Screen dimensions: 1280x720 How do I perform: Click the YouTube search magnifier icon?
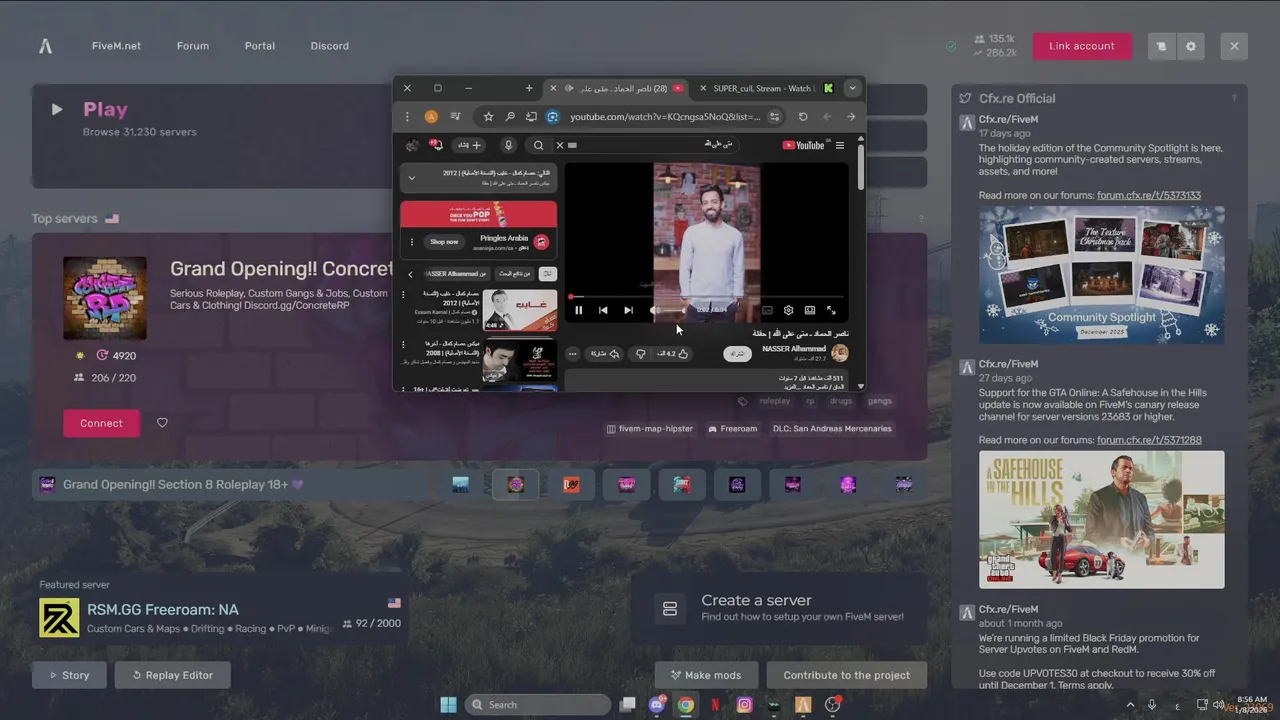tap(538, 145)
